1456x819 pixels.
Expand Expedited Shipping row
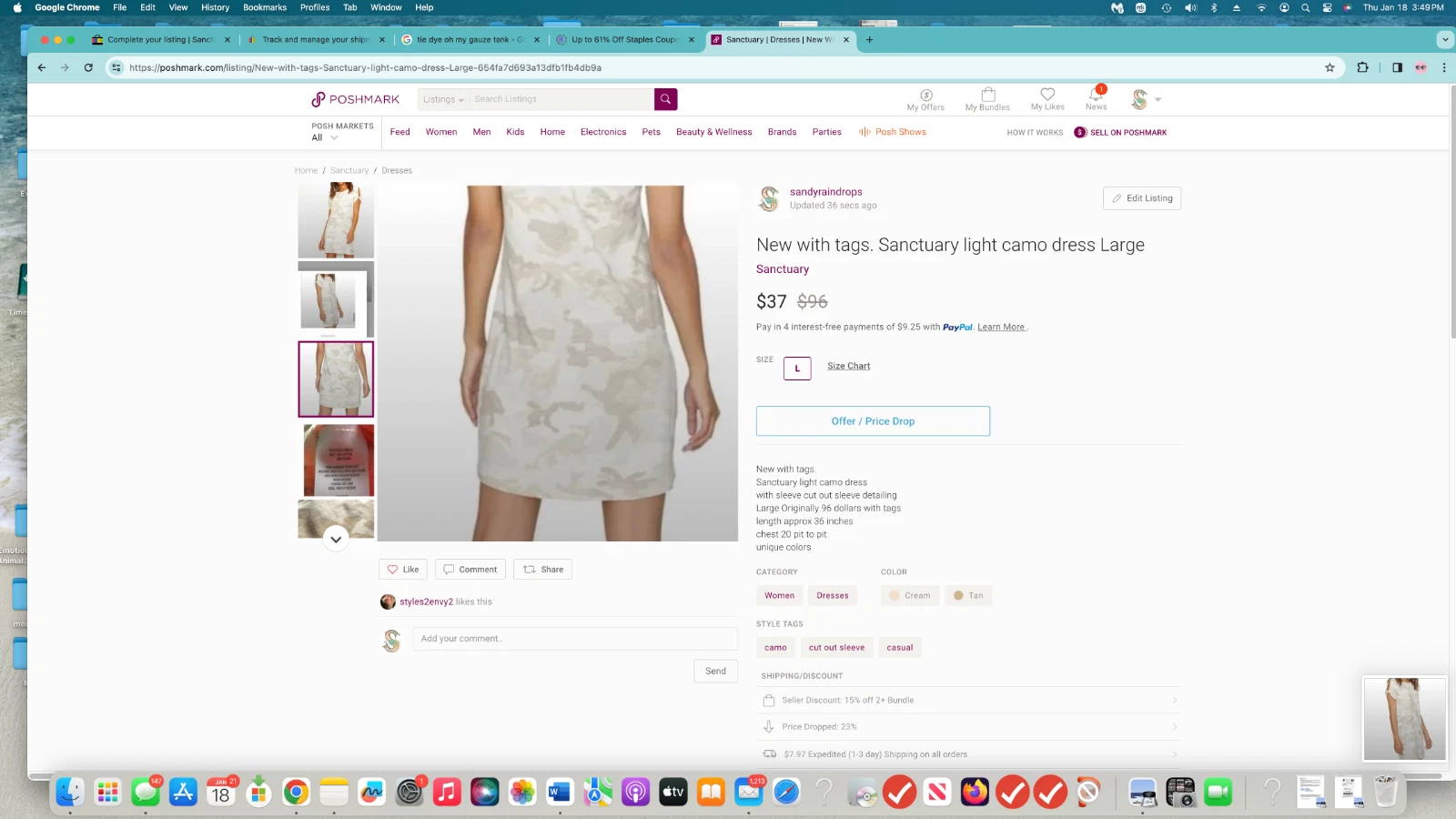968,754
